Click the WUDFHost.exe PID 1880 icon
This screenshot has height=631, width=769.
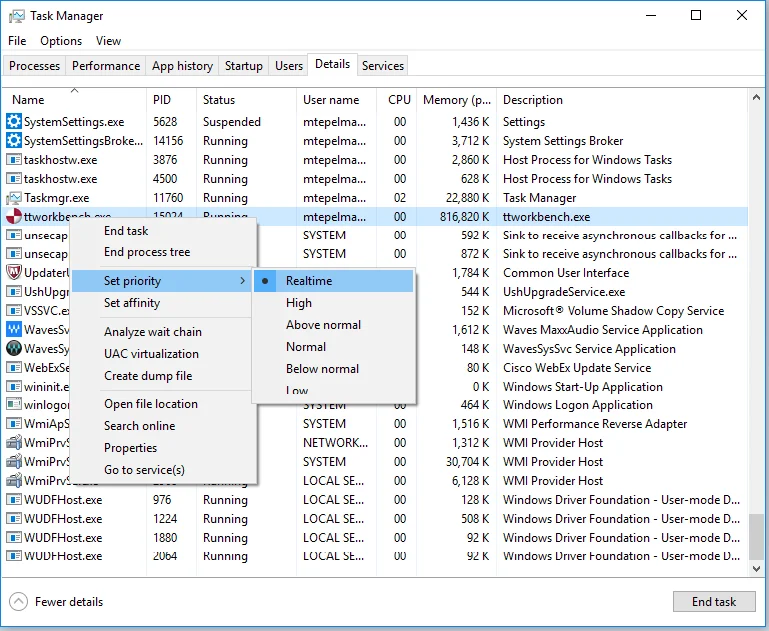point(14,537)
